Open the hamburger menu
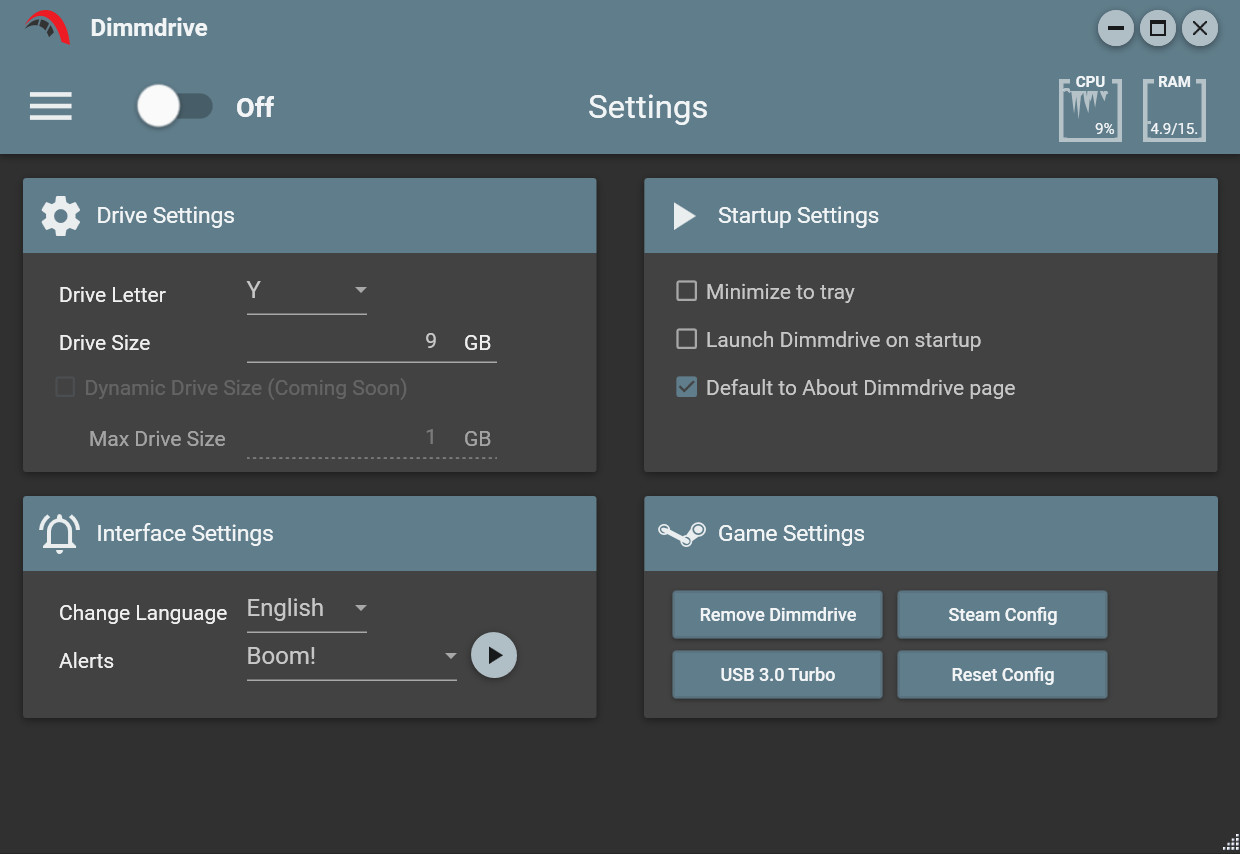 50,107
